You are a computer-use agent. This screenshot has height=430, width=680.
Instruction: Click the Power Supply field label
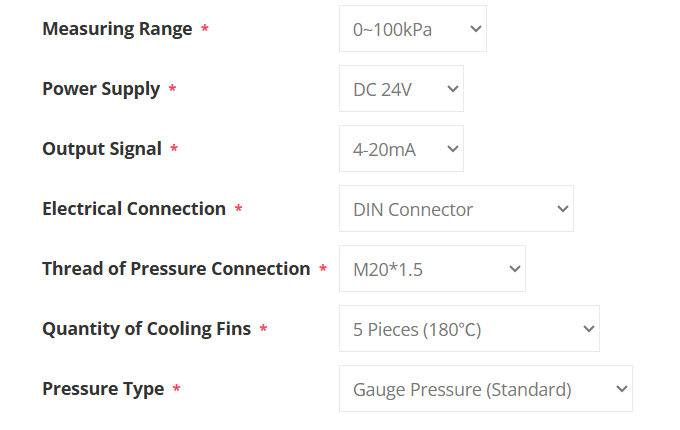[x=101, y=89]
